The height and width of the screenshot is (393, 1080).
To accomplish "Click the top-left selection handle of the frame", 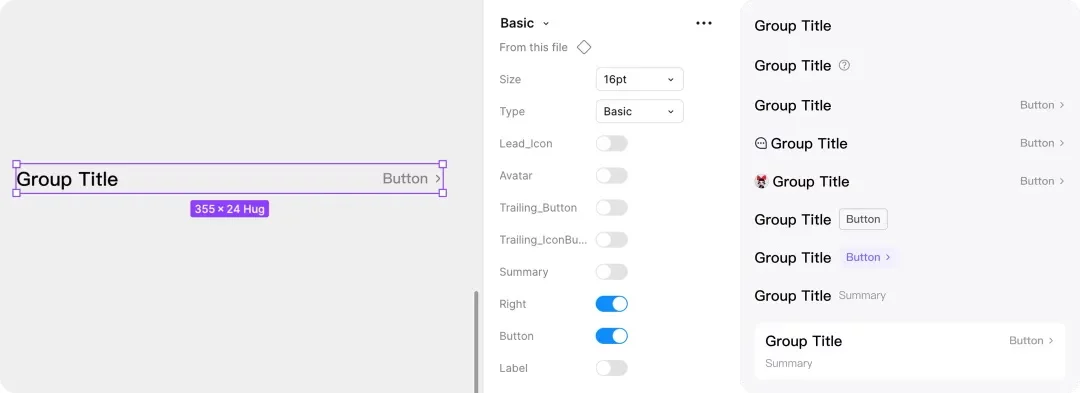I will point(17,164).
